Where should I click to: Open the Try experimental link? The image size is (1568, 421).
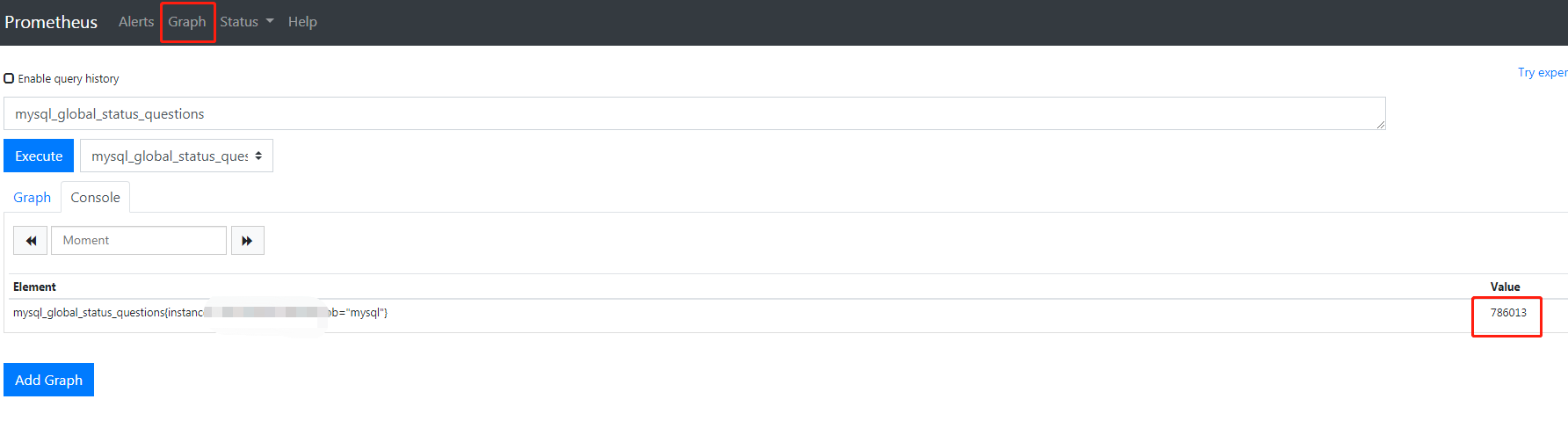coord(1543,73)
